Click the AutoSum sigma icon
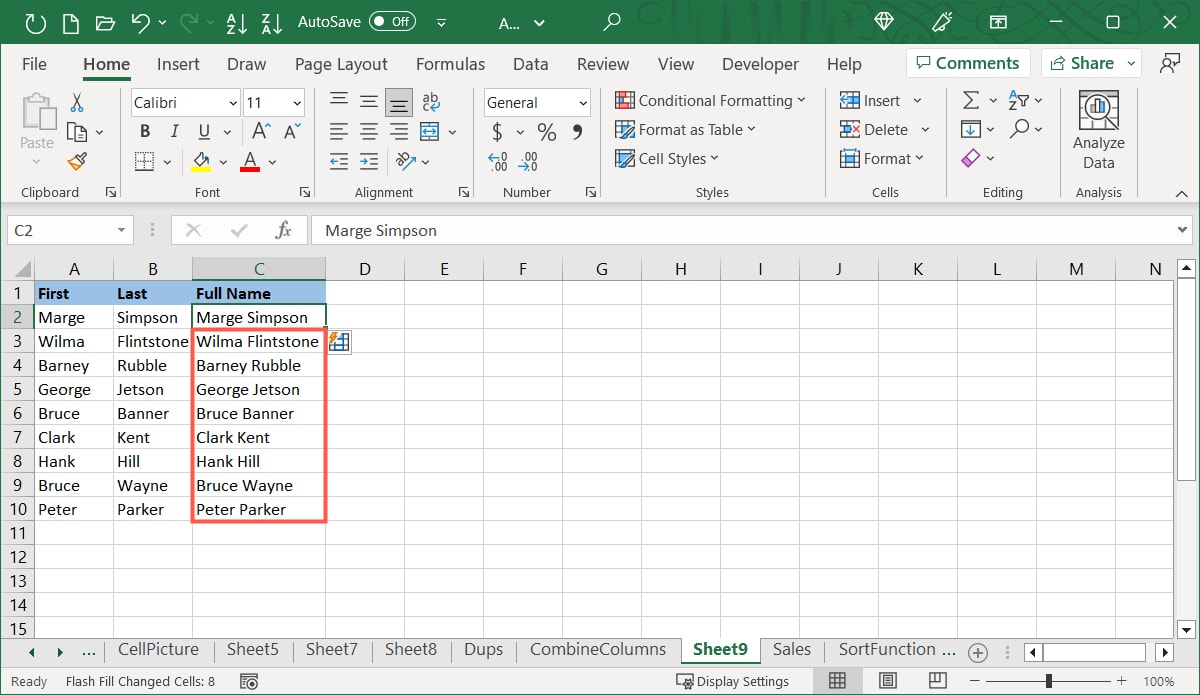Screen dimensions: 1200x695 (x=970, y=101)
